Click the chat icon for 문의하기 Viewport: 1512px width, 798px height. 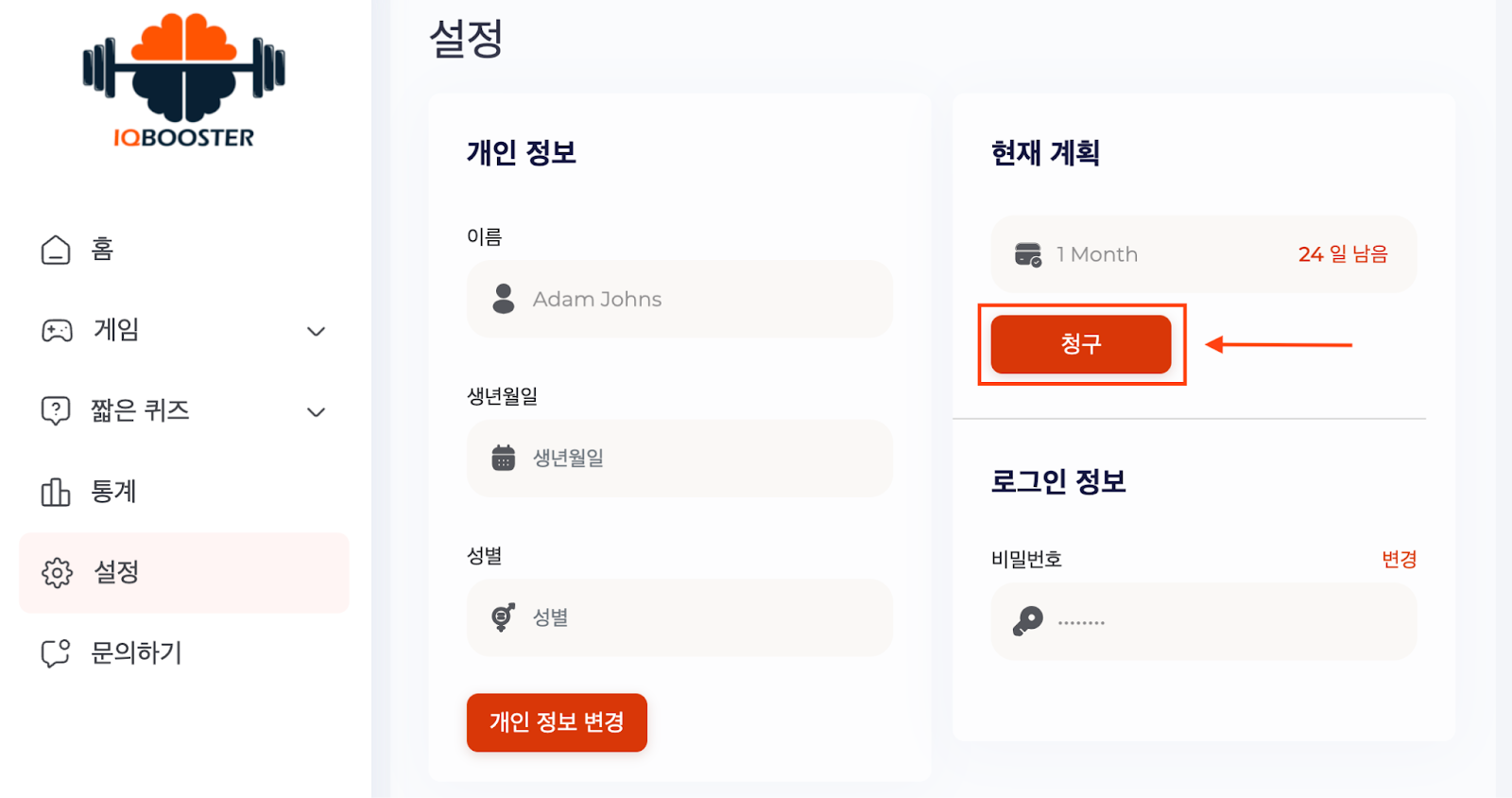56,653
